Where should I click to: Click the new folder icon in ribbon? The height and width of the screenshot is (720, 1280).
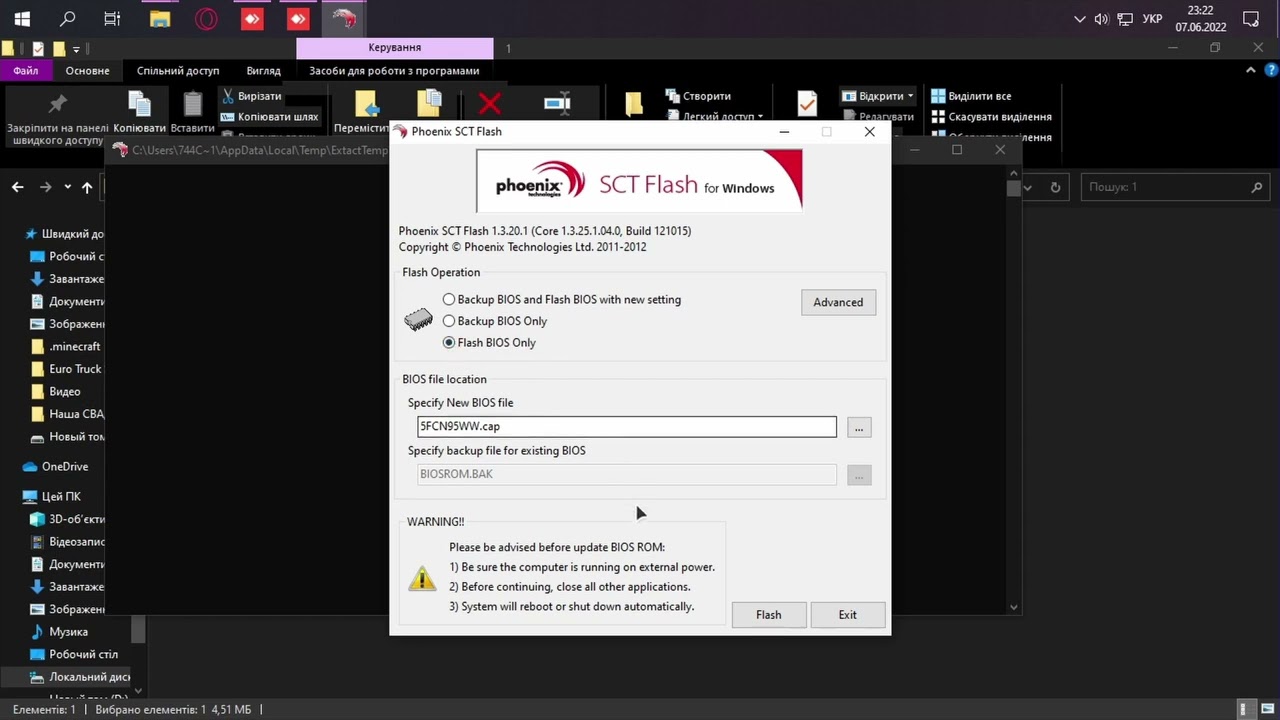633,104
